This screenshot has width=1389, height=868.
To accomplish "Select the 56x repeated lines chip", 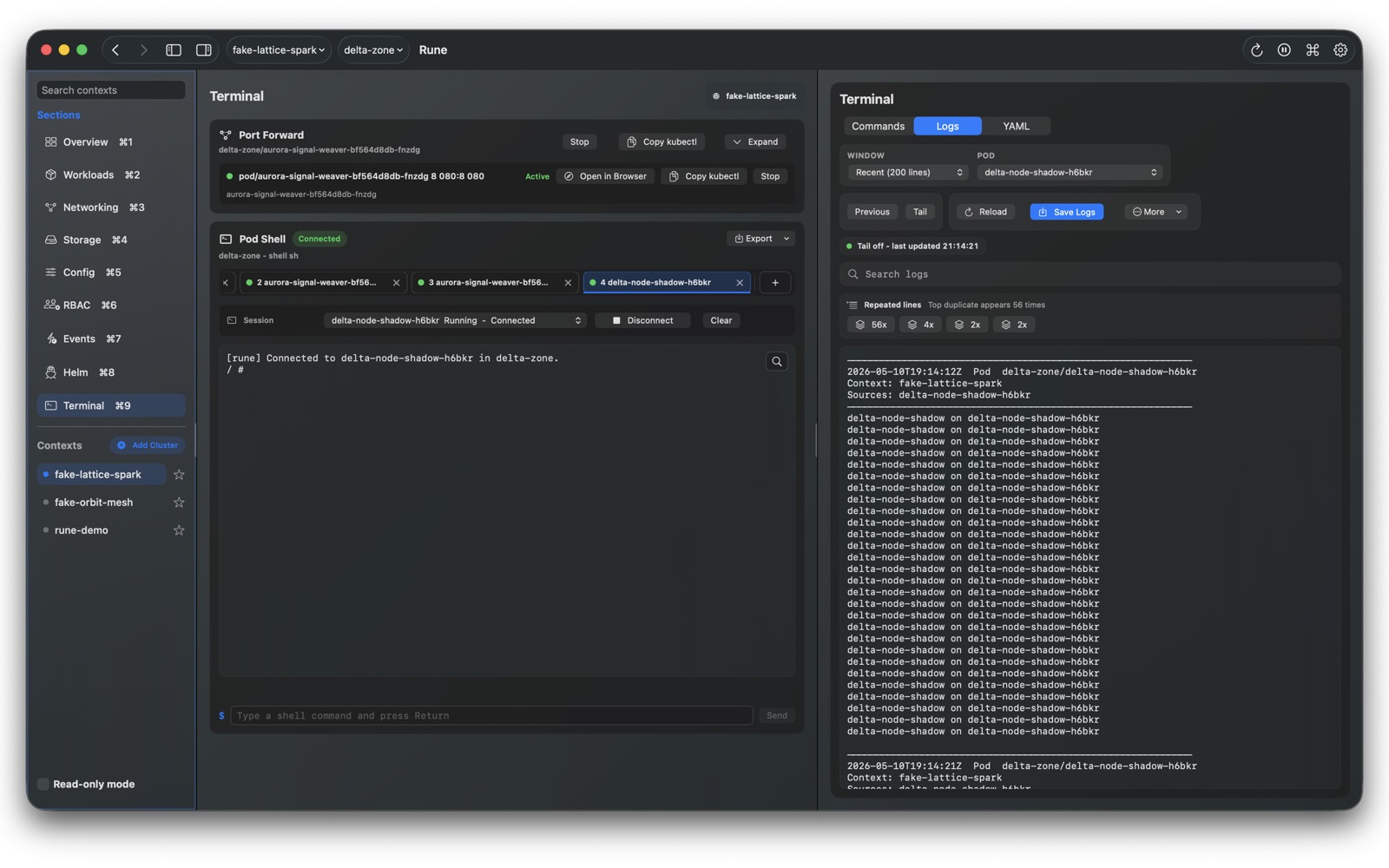I will tap(871, 325).
